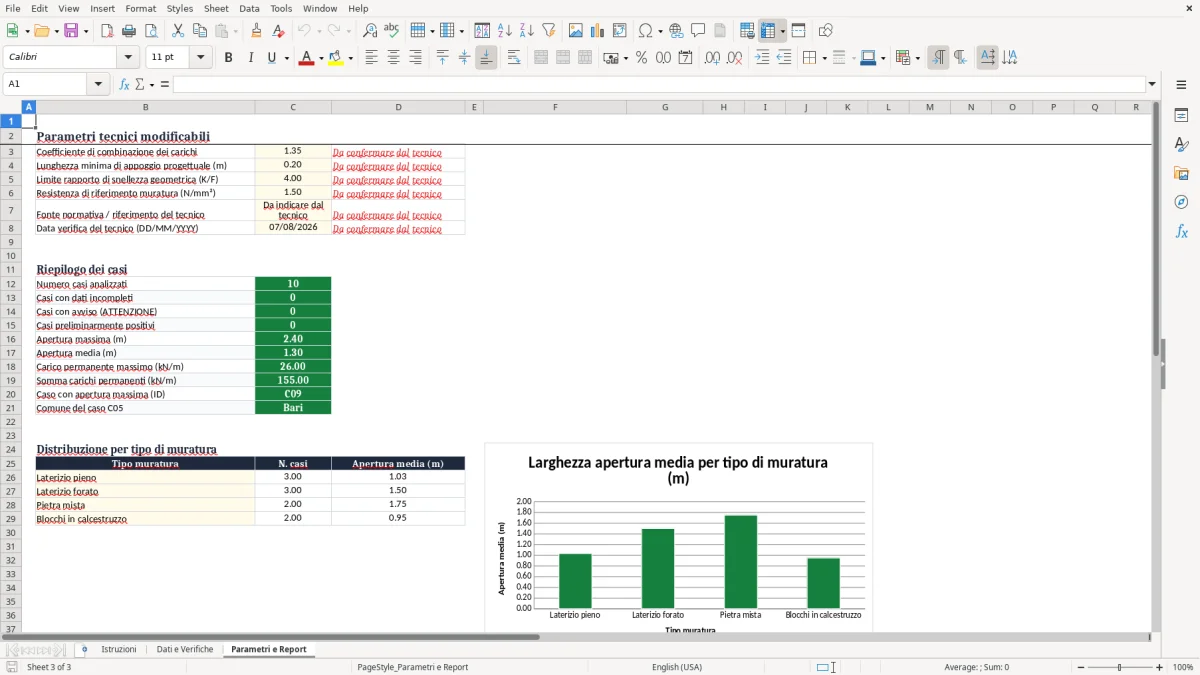Viewport: 1200px width, 675px height.
Task: Insert a comment
Action: coord(698,31)
